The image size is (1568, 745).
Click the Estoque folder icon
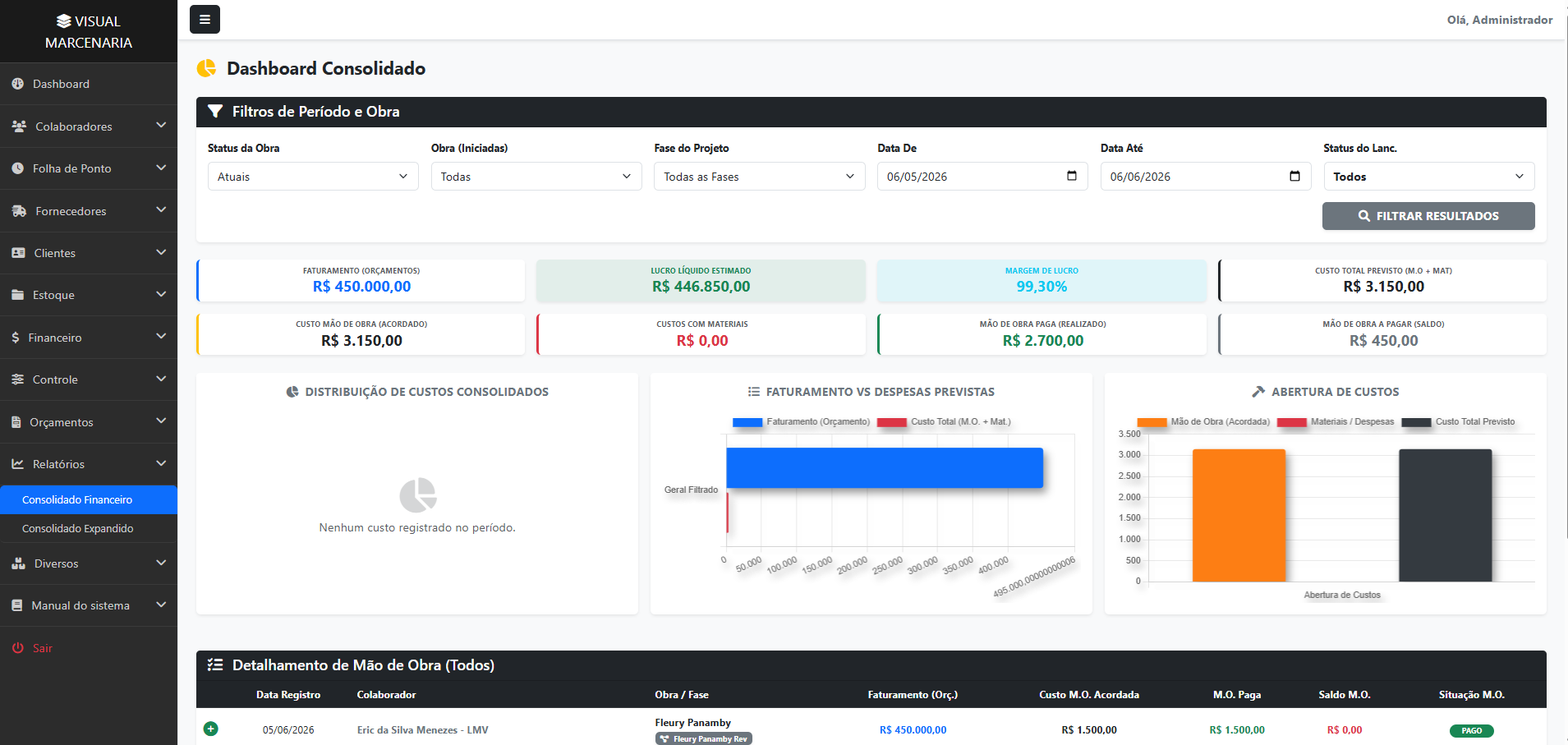pyautogui.click(x=18, y=295)
